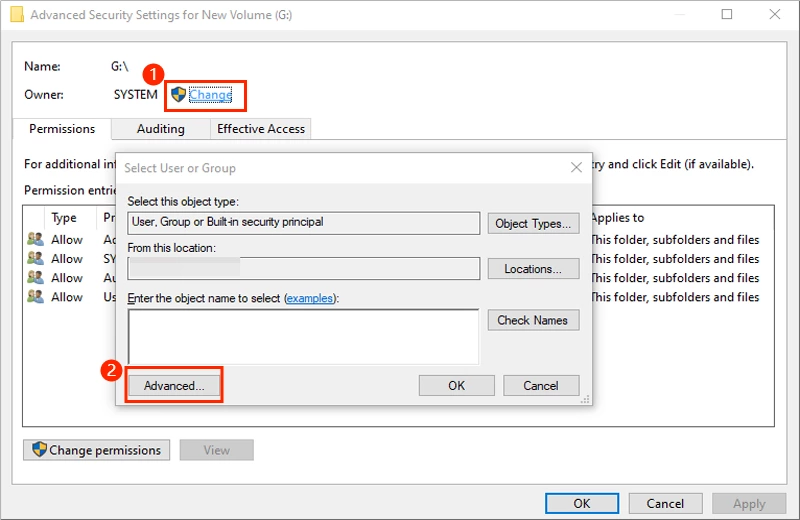Click OK in Advanced Security Settings window
The image size is (800, 520).
[582, 504]
